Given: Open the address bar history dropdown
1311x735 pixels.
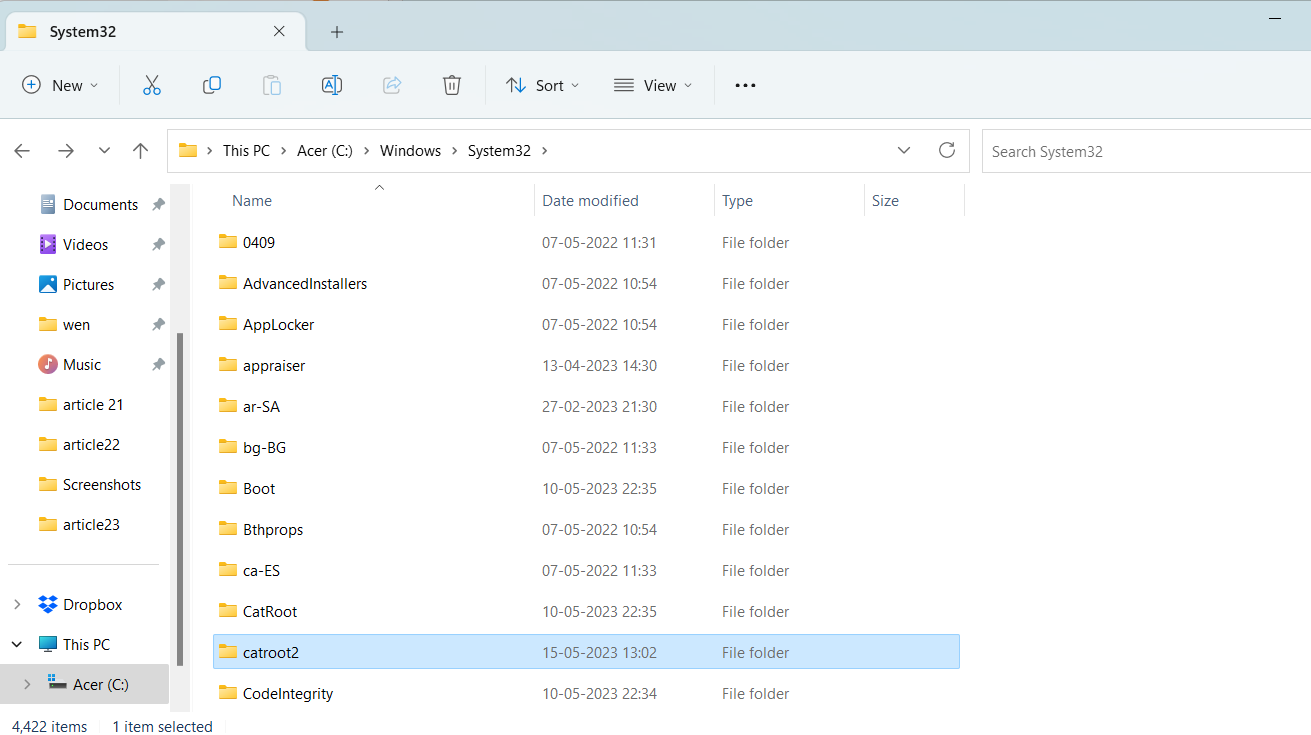Looking at the screenshot, I should (904, 151).
